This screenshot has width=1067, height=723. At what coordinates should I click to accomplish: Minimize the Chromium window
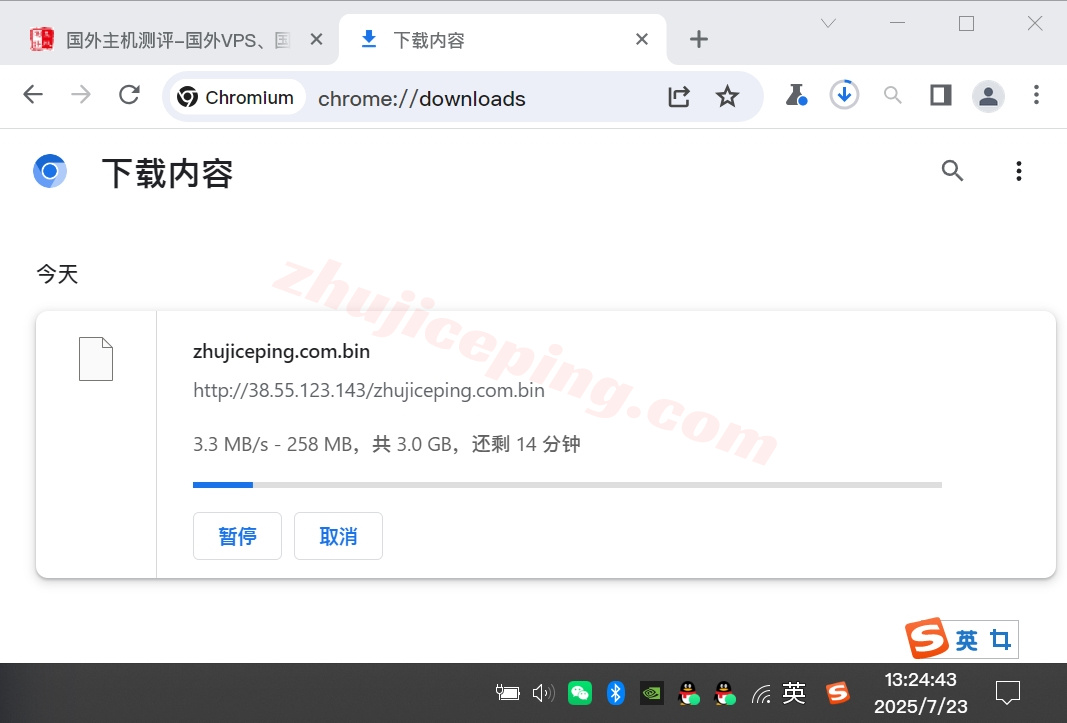898,23
